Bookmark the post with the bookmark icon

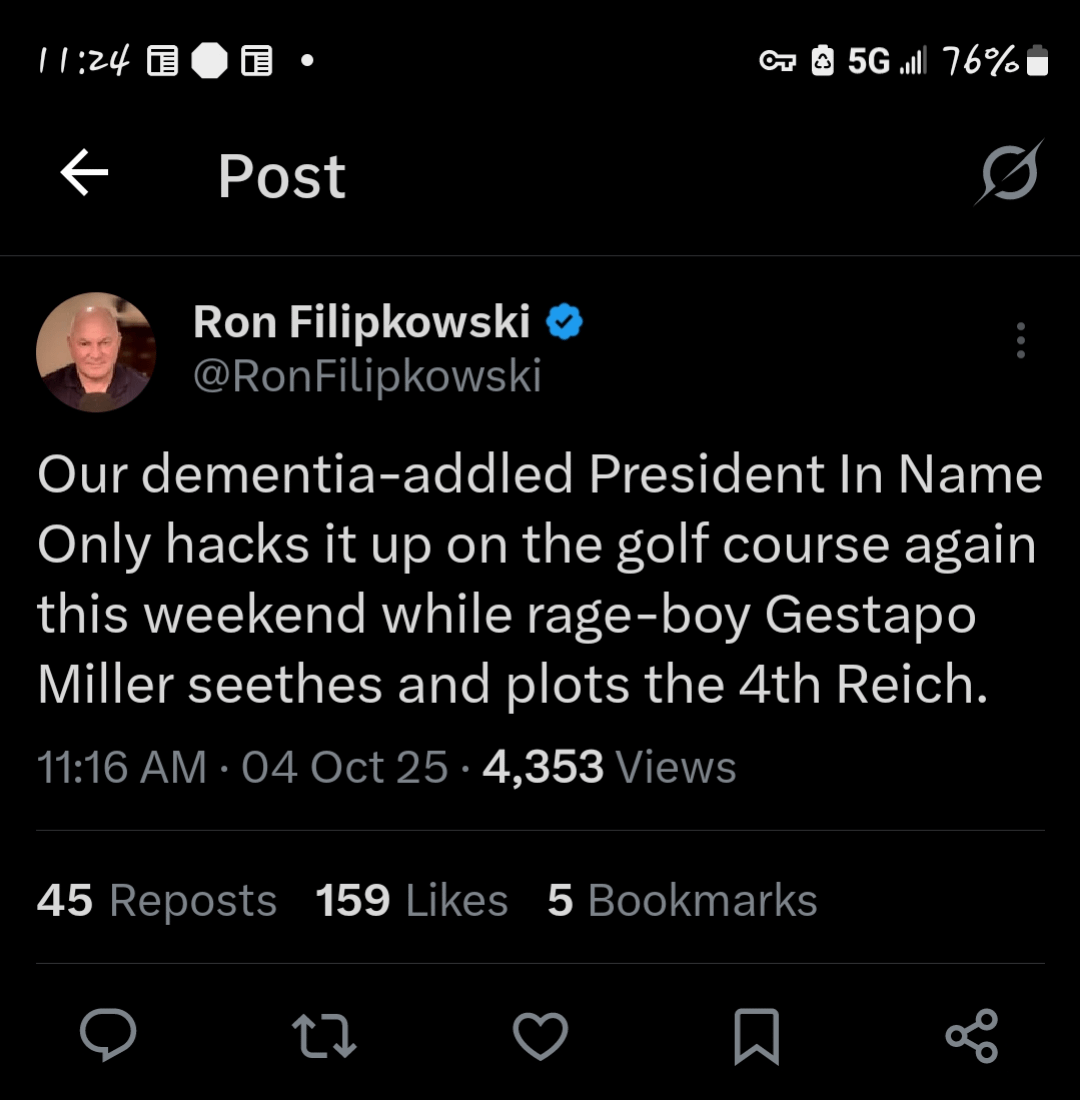click(x=756, y=1036)
